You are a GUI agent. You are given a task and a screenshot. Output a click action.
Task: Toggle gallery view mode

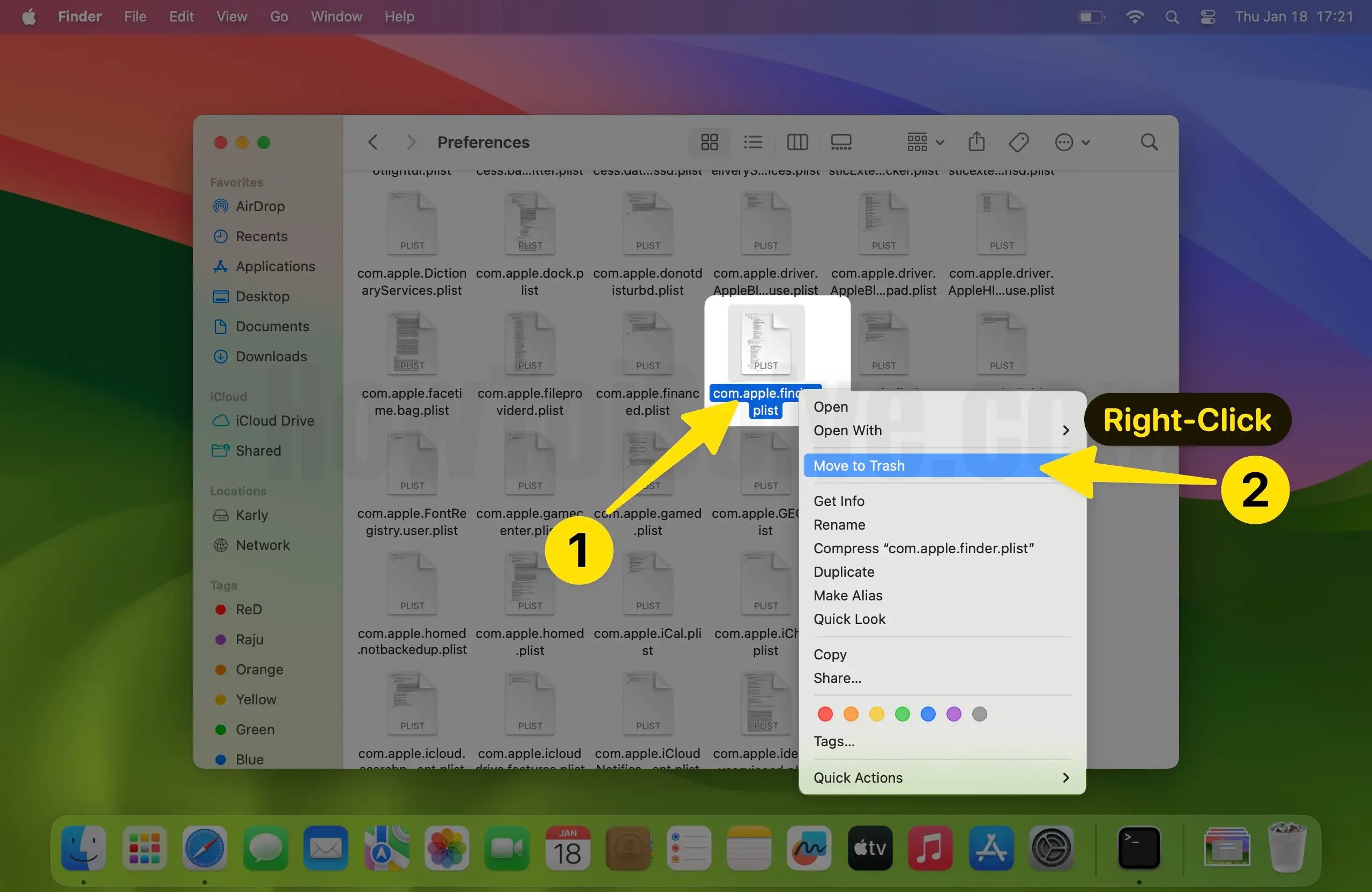[x=841, y=142]
